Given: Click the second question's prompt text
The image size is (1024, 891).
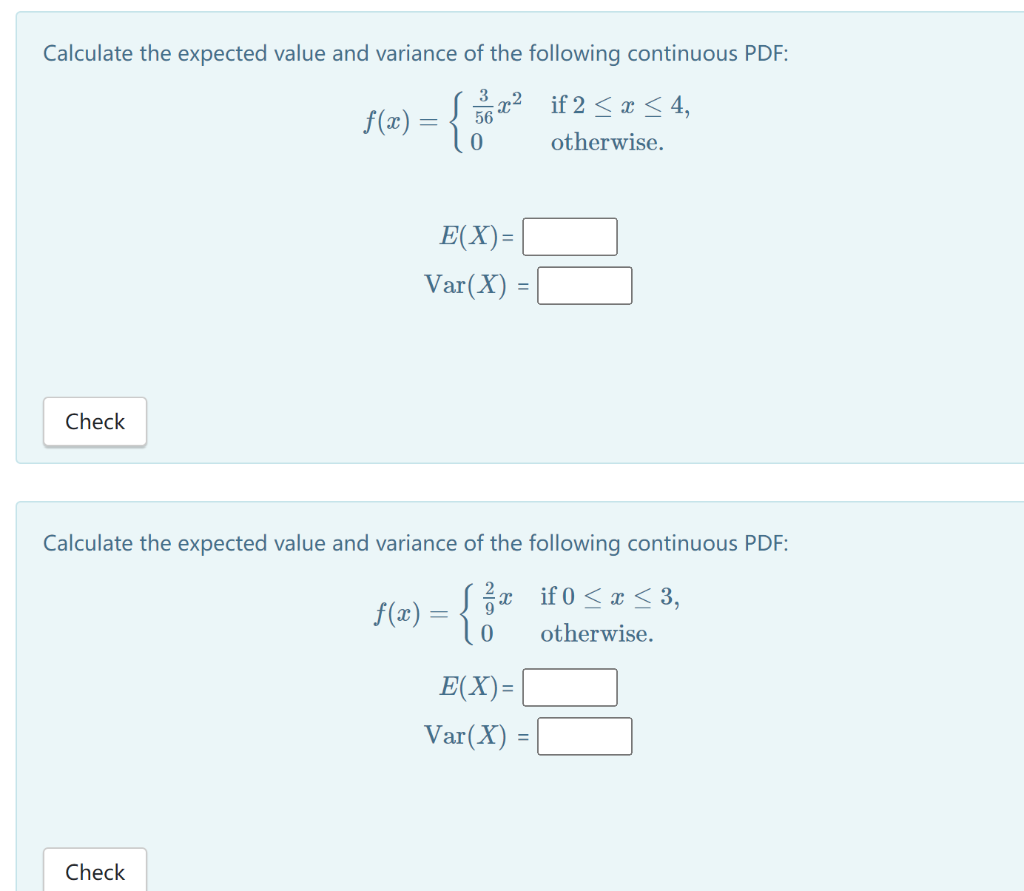Looking at the screenshot, I should click(415, 543).
